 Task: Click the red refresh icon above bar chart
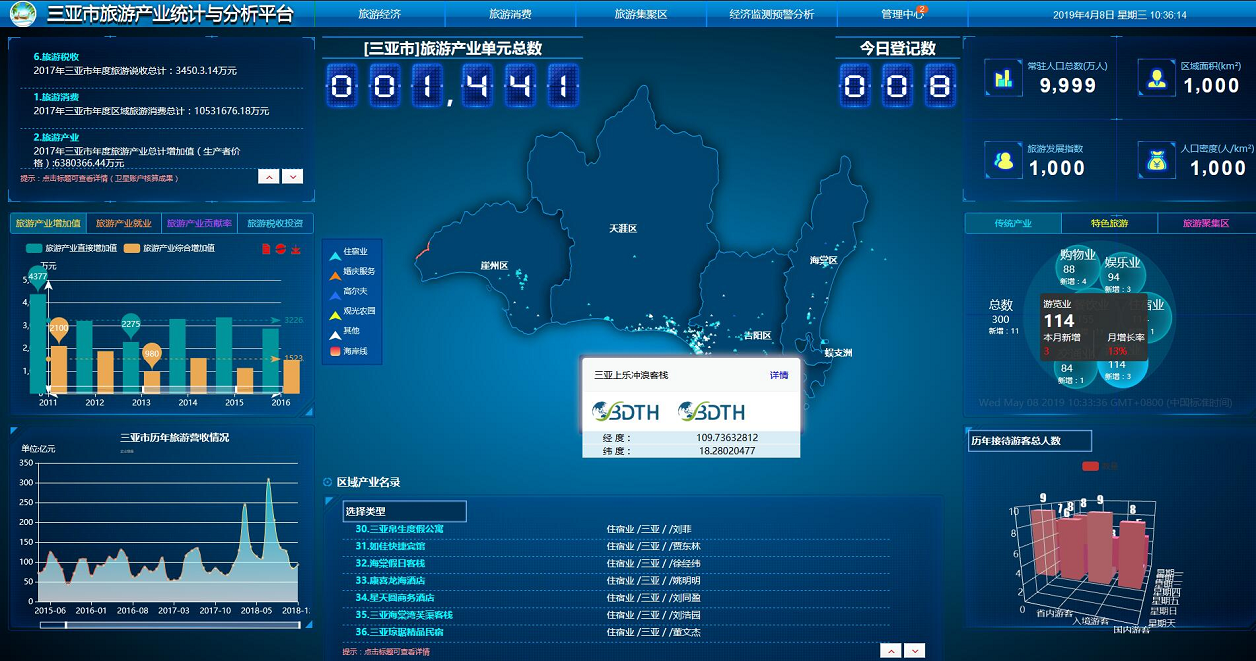[281, 248]
